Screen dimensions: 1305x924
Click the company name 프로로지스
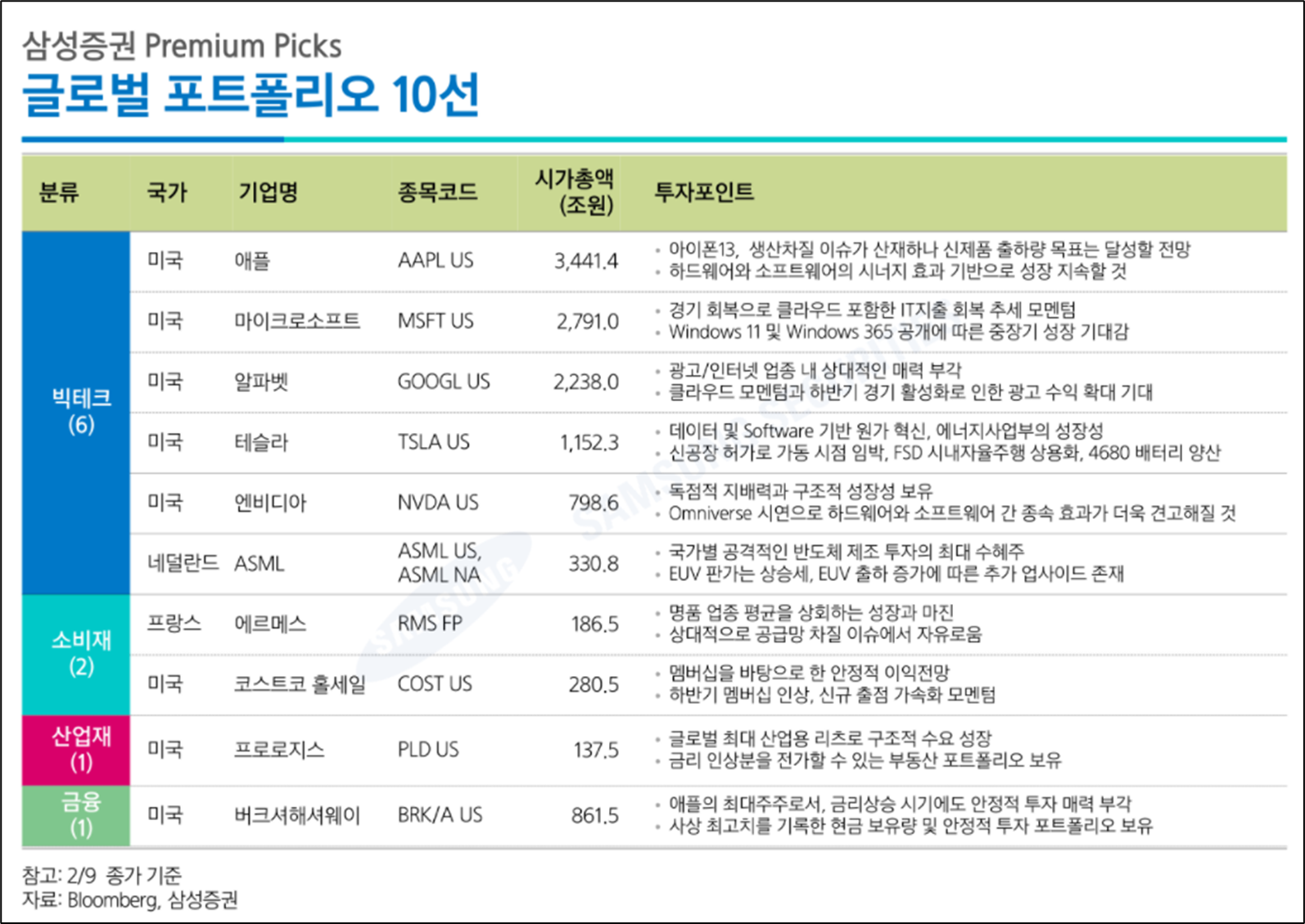pyautogui.click(x=279, y=750)
